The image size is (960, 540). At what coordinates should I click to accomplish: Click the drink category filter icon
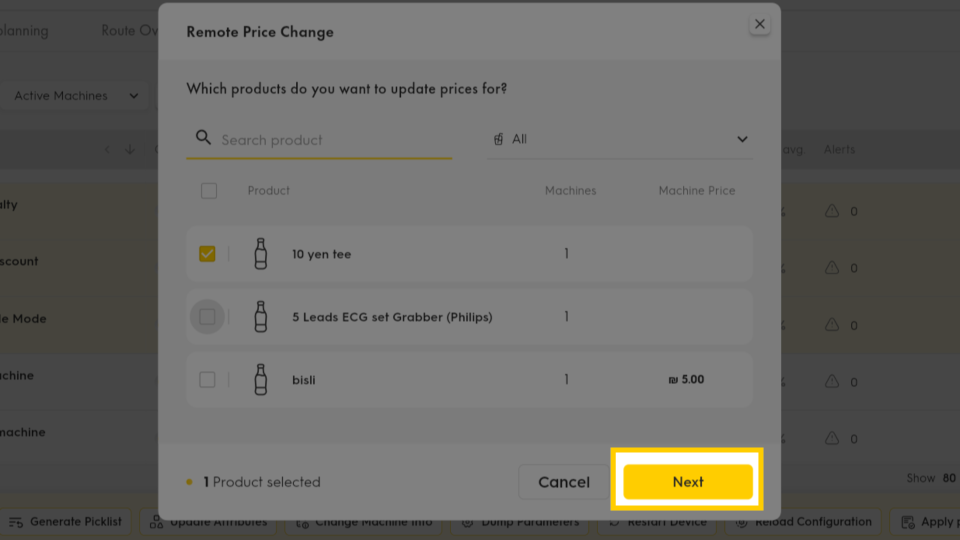click(498, 139)
